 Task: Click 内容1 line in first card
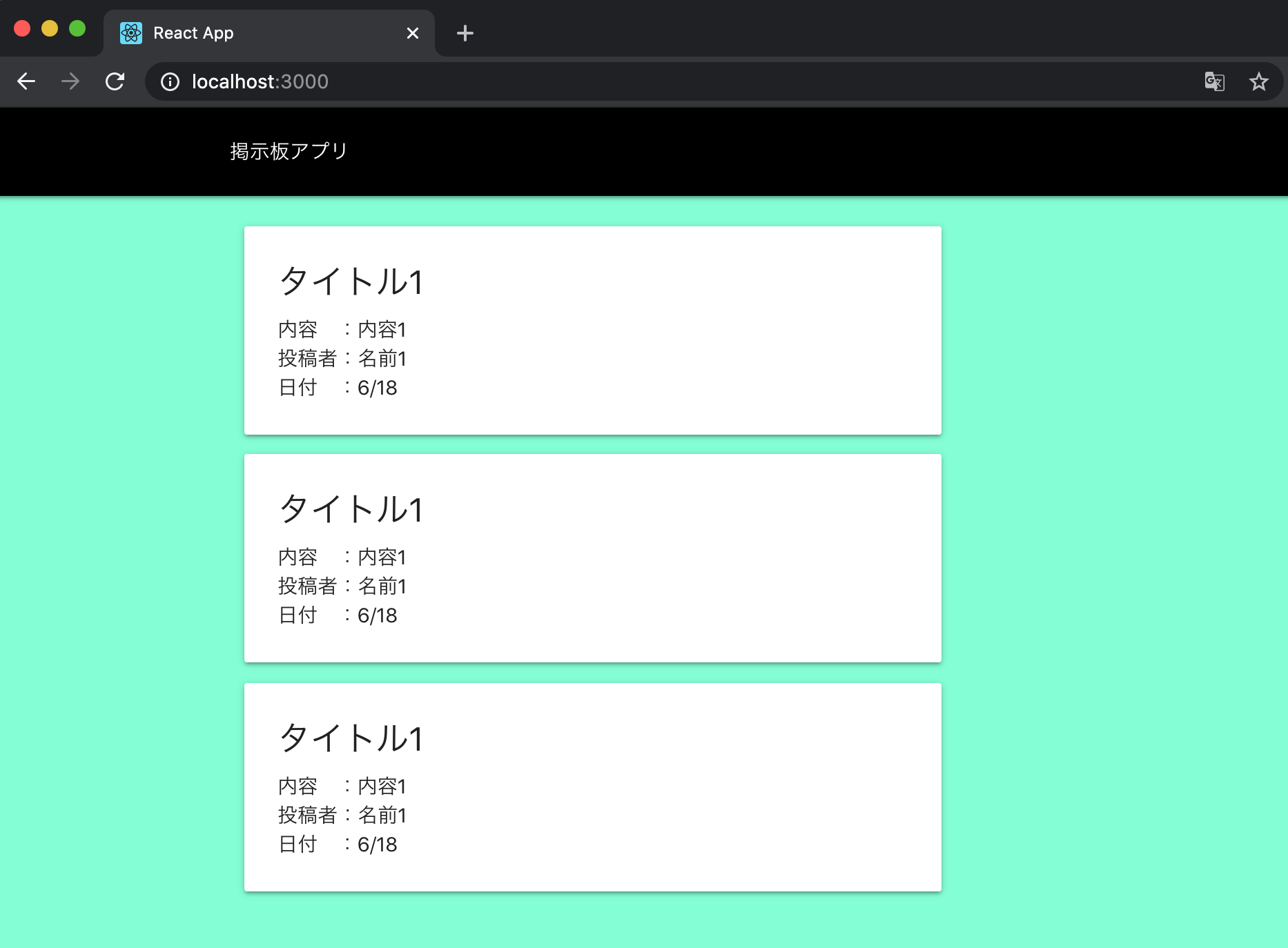click(x=342, y=329)
